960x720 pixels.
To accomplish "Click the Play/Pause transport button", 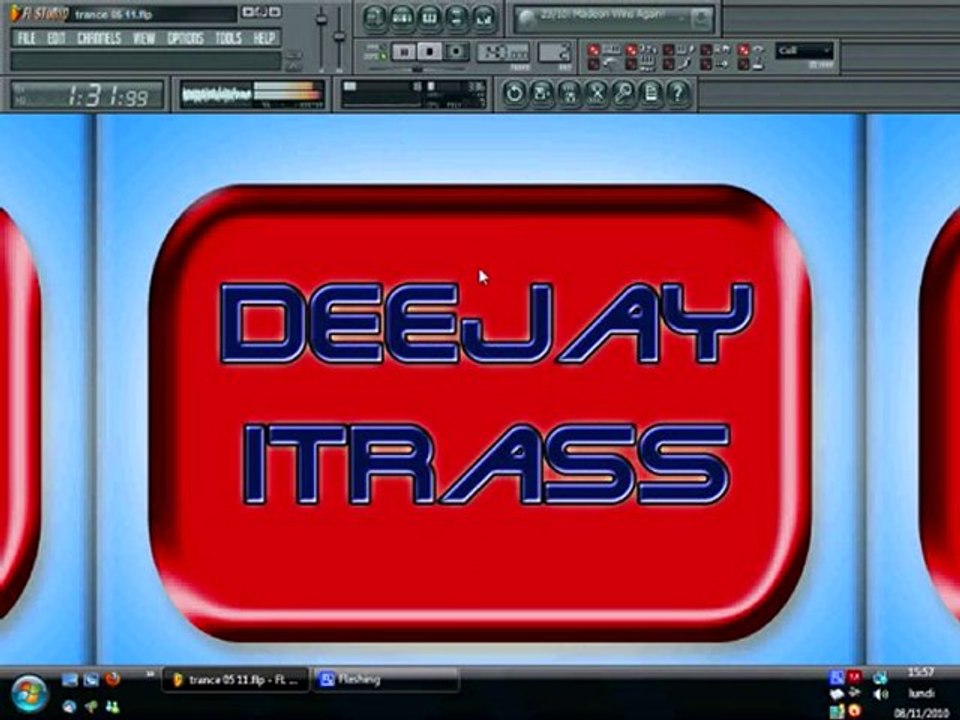I will click(x=403, y=52).
